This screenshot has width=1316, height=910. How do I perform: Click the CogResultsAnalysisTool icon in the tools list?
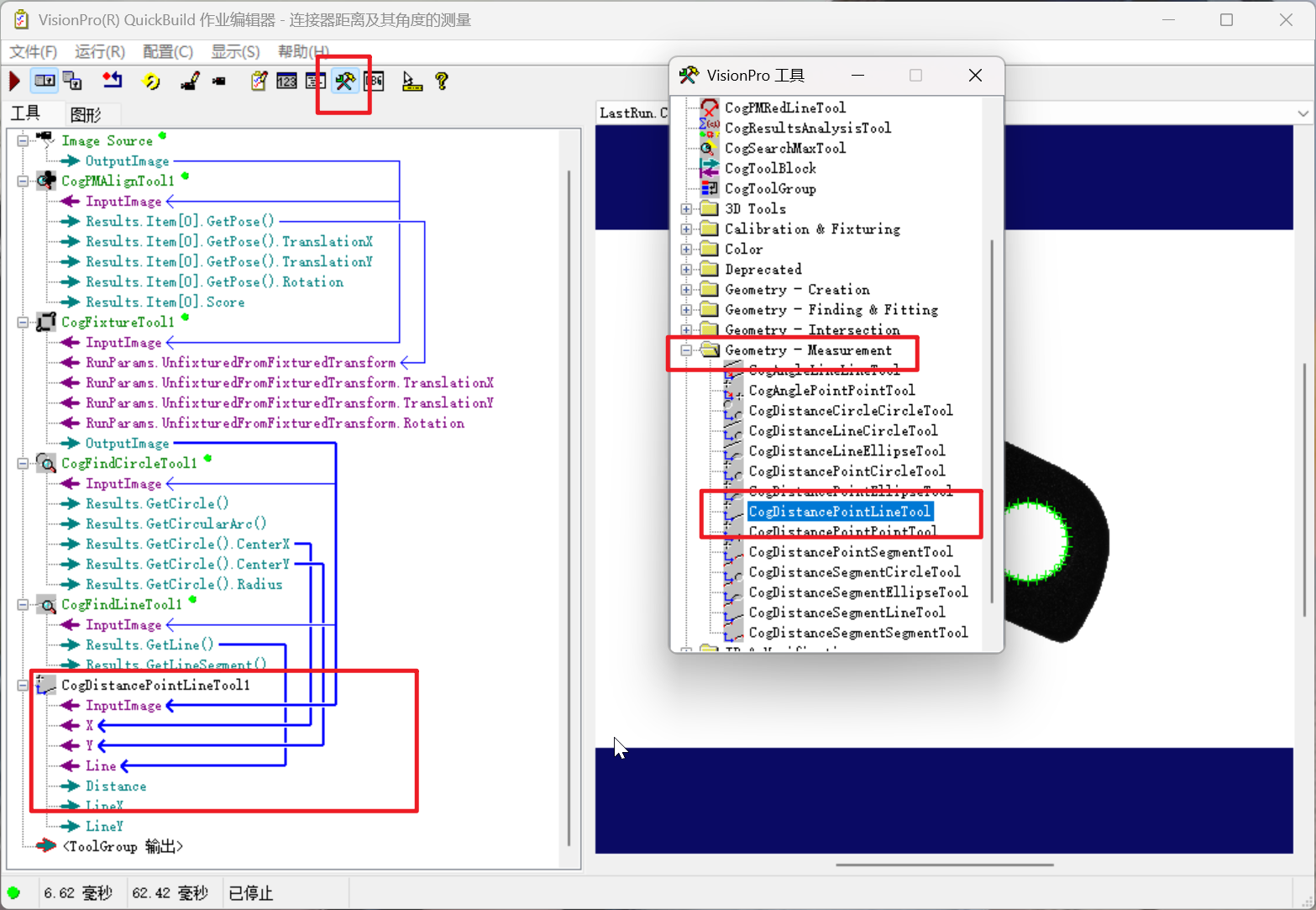coord(710,128)
